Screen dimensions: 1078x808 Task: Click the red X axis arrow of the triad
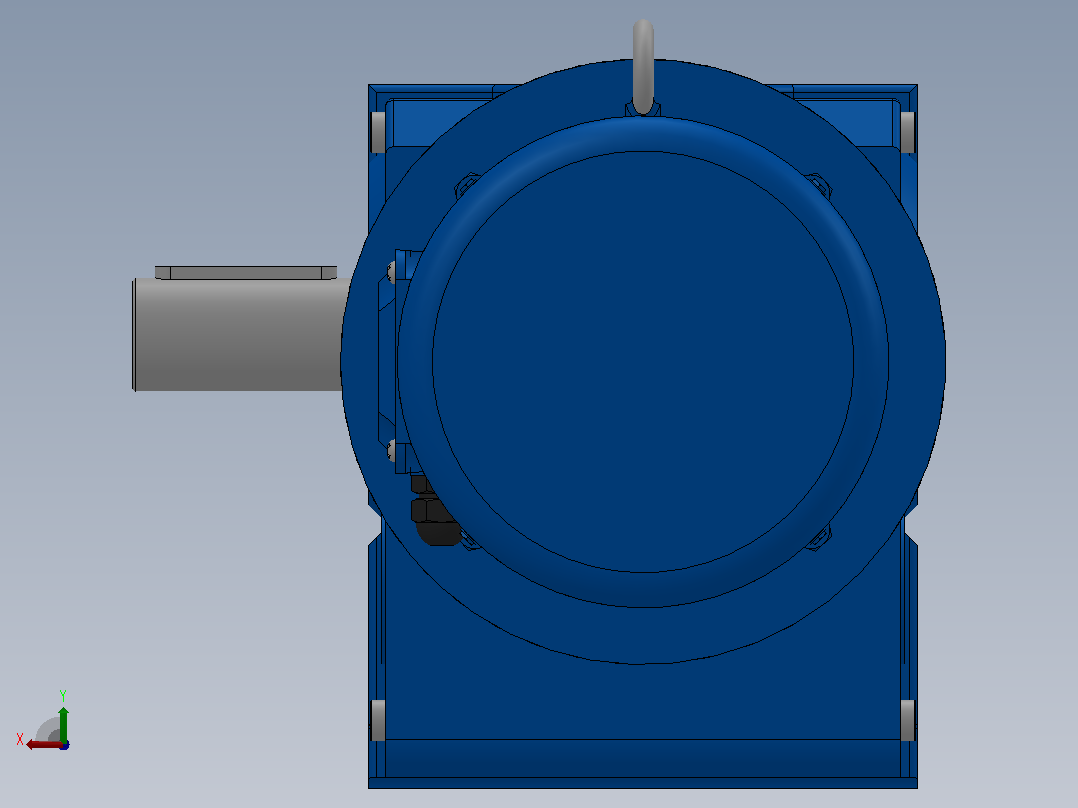(43, 745)
